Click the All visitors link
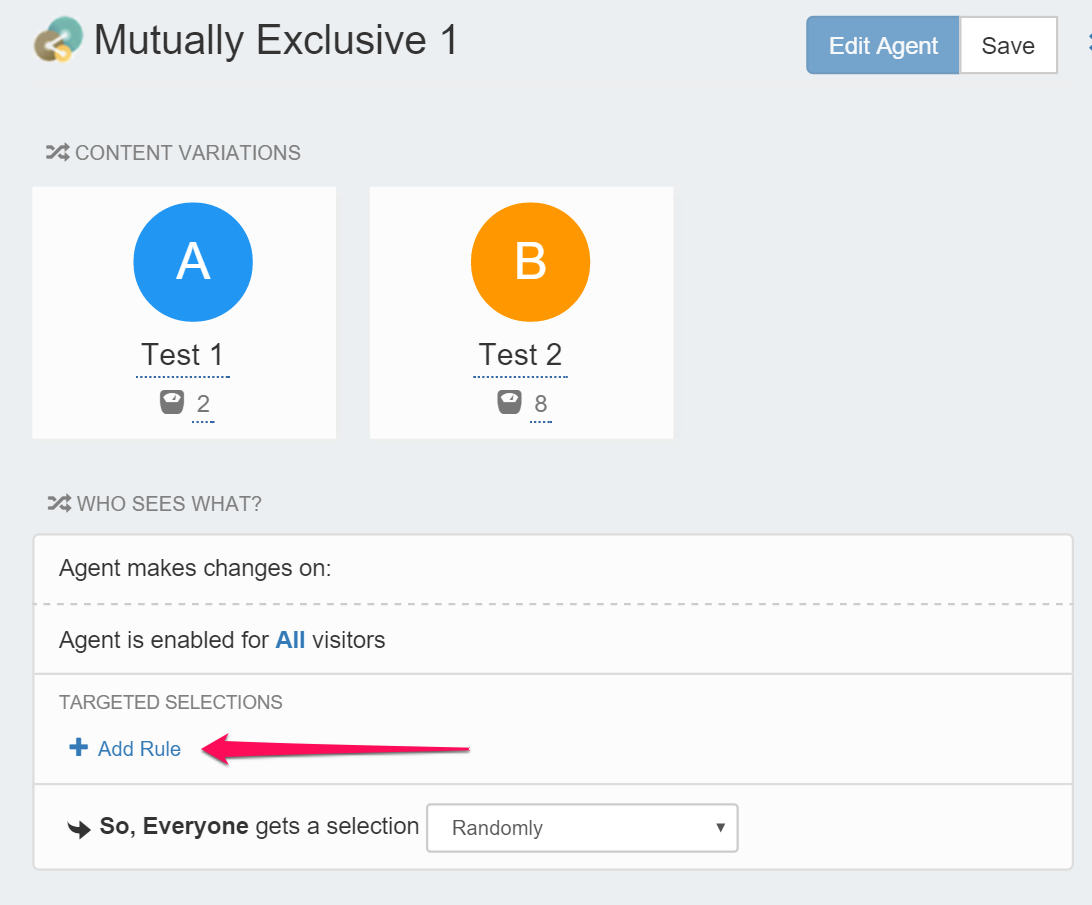The height and width of the screenshot is (905, 1092). coord(290,640)
